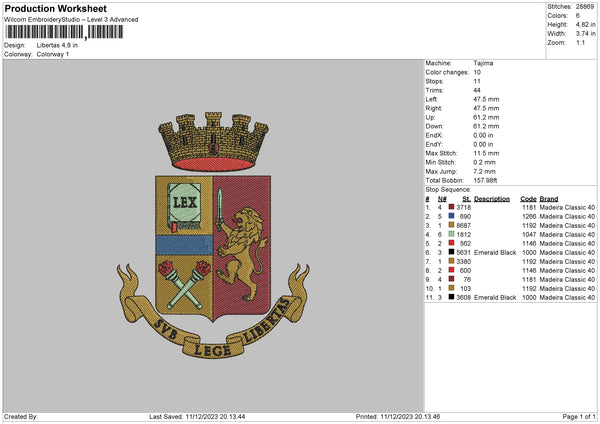Click the red swatch in stop row 8
600x424 pixels.
(x=452, y=270)
